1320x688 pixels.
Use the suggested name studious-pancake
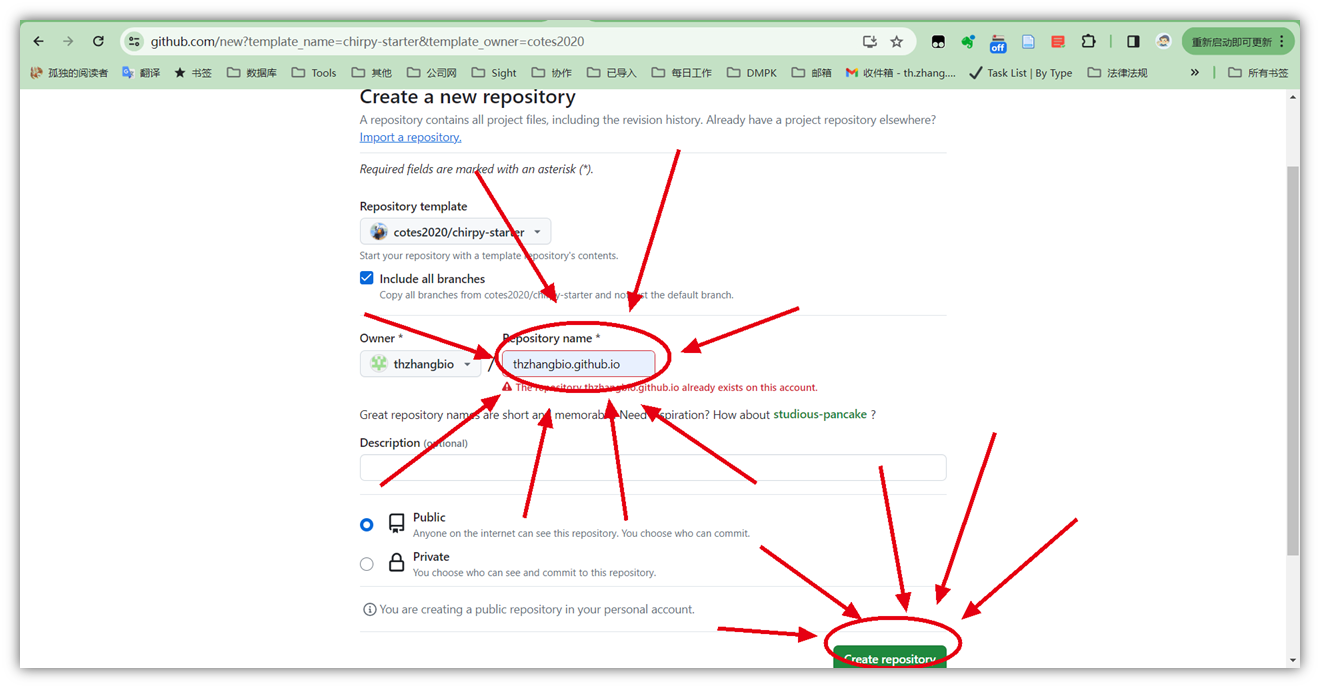click(820, 414)
